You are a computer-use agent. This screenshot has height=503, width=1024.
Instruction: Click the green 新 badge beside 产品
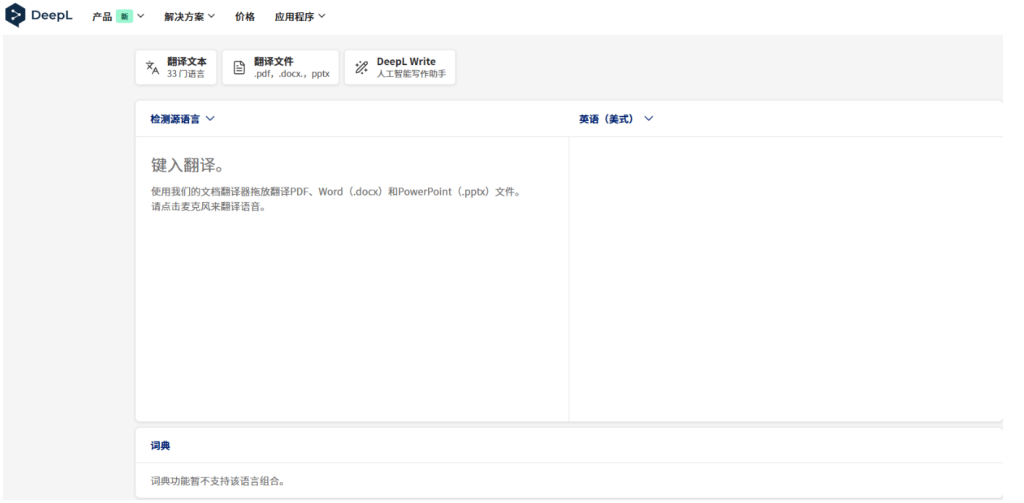click(x=124, y=17)
